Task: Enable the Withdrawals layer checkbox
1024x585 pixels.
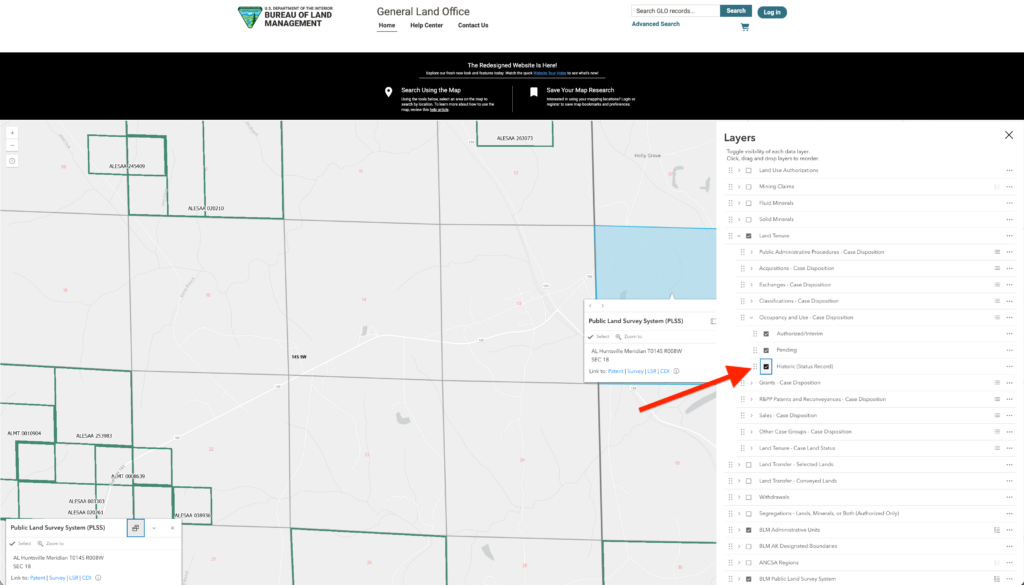Action: click(748, 497)
